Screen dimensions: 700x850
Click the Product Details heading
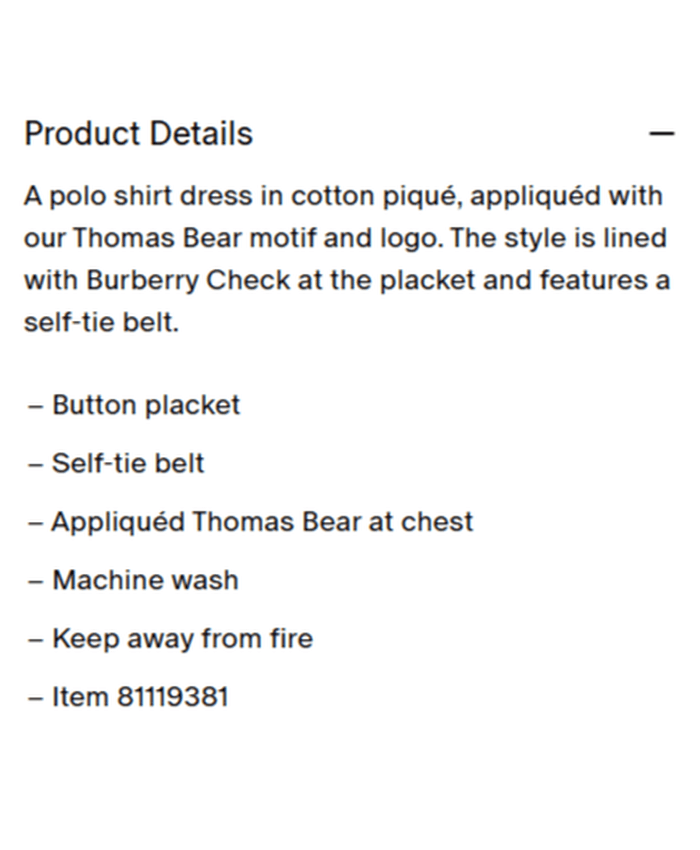point(138,134)
